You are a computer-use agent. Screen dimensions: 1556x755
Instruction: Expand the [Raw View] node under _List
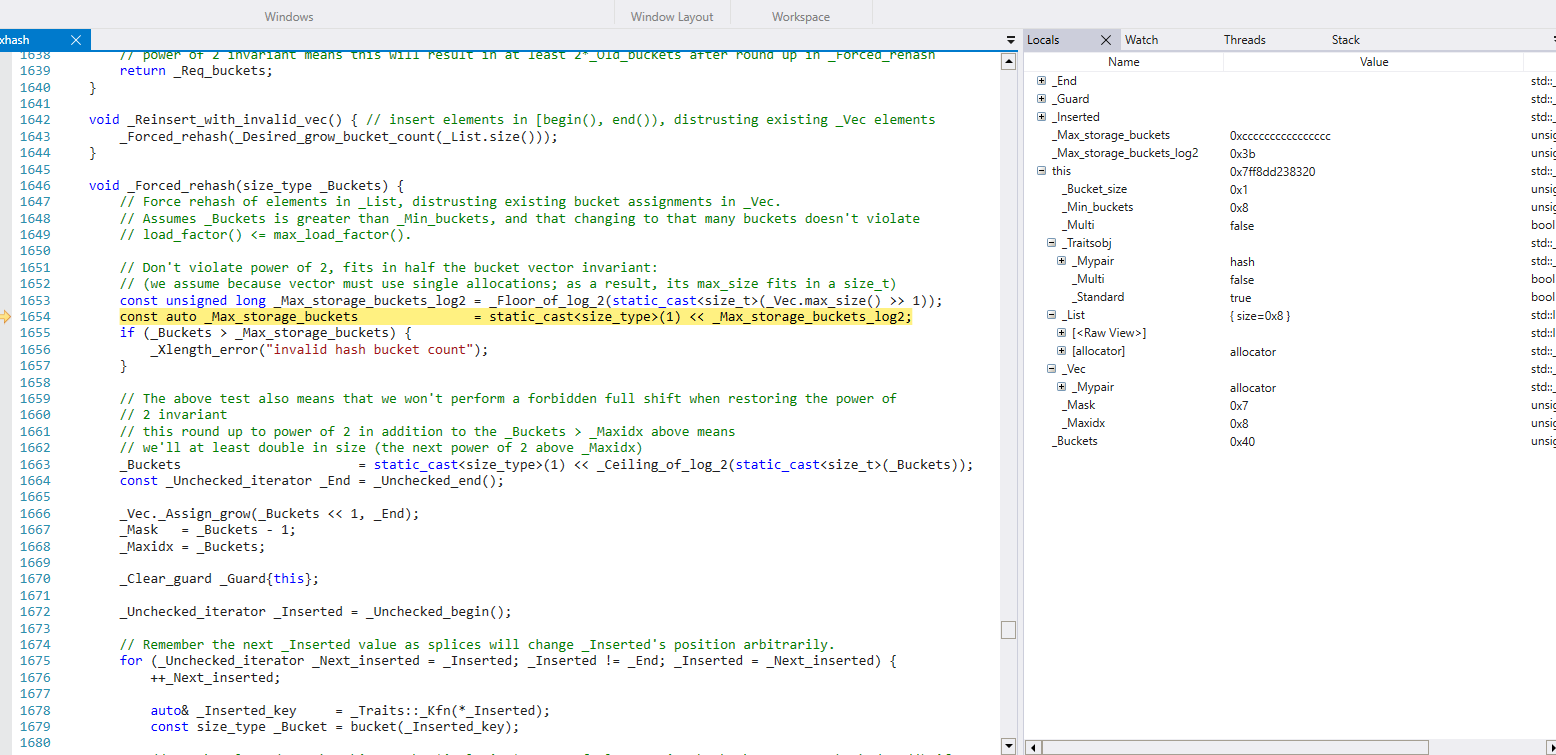[x=1061, y=332]
